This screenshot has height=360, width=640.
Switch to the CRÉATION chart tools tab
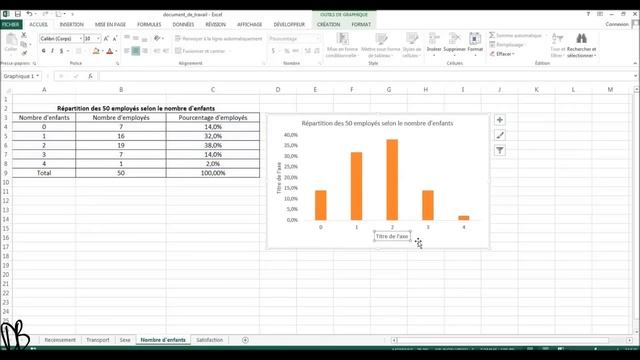(328, 24)
